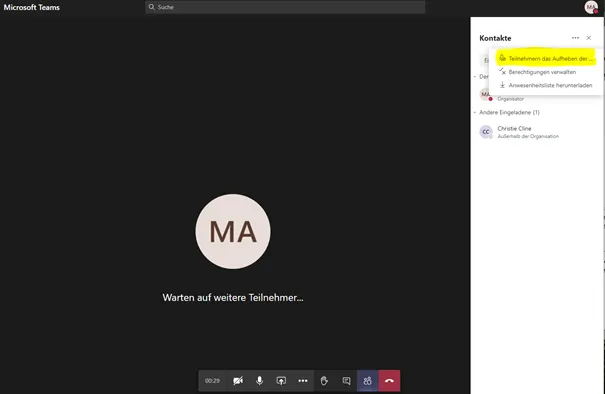
Task: Open Kontakte panel more options (three dots)
Action: click(x=575, y=38)
